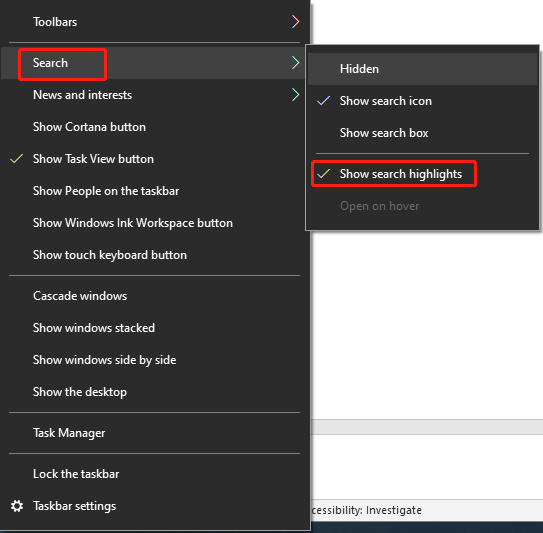The image size is (543, 533).
Task: Choose Show windows stacked
Action: tap(154, 328)
